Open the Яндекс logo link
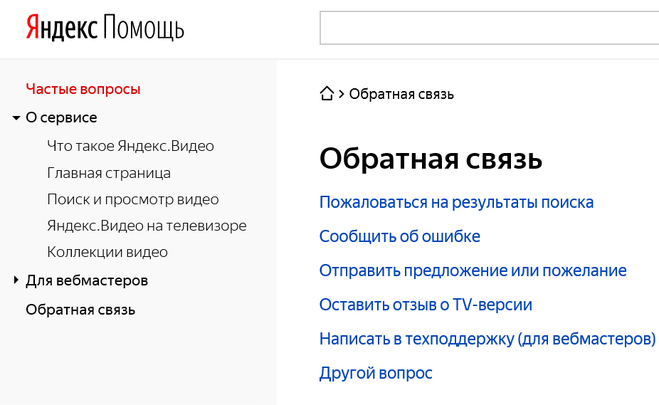Image resolution: width=659 pixels, height=405 pixels. click(x=62, y=28)
